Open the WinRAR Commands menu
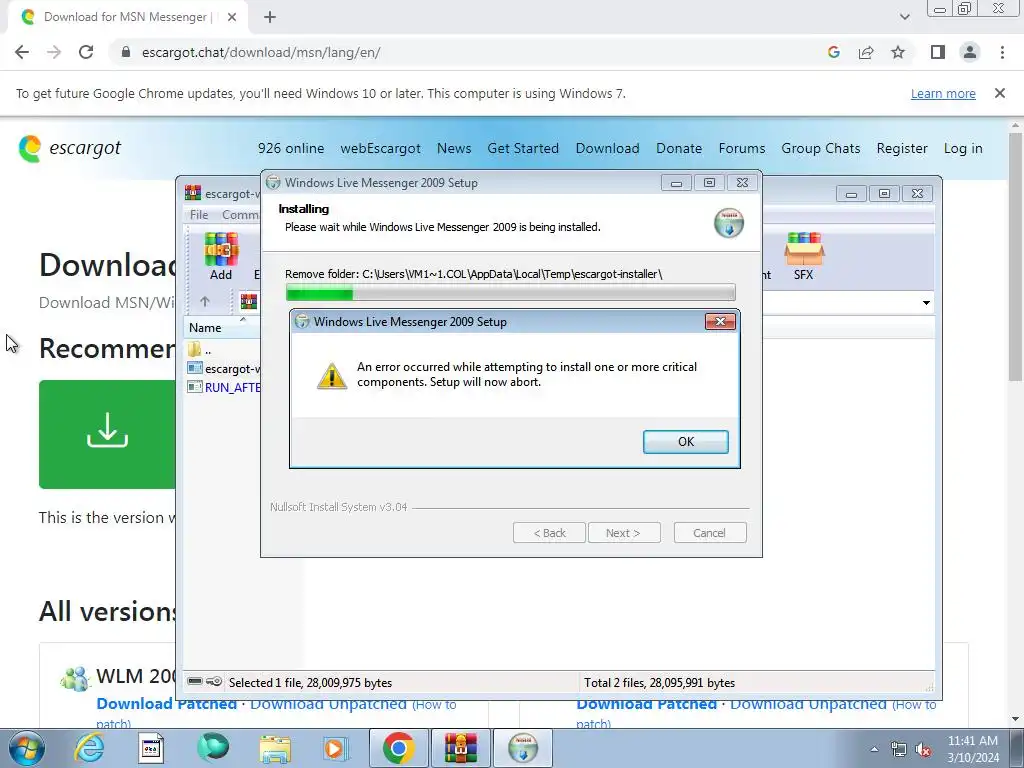The image size is (1024, 768). click(x=240, y=214)
